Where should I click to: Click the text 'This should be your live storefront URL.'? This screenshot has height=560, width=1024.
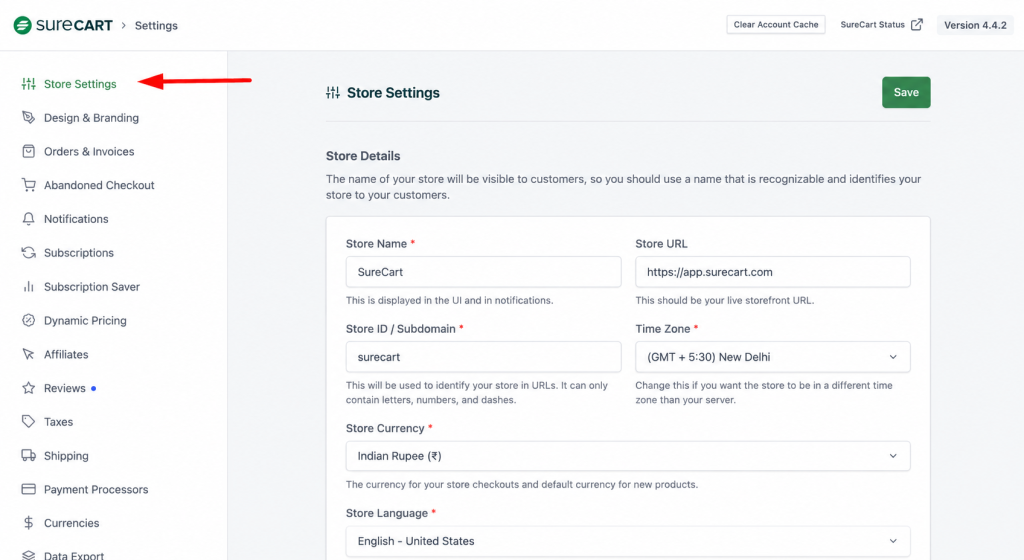(725, 300)
